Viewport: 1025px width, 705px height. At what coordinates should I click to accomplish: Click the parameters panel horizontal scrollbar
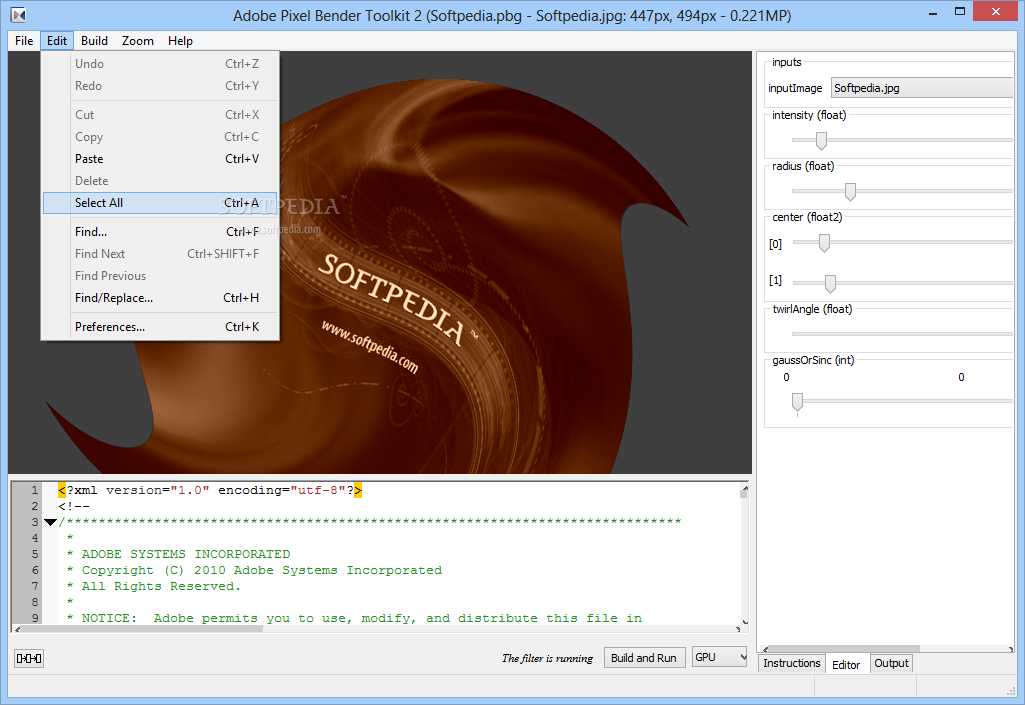point(887,649)
